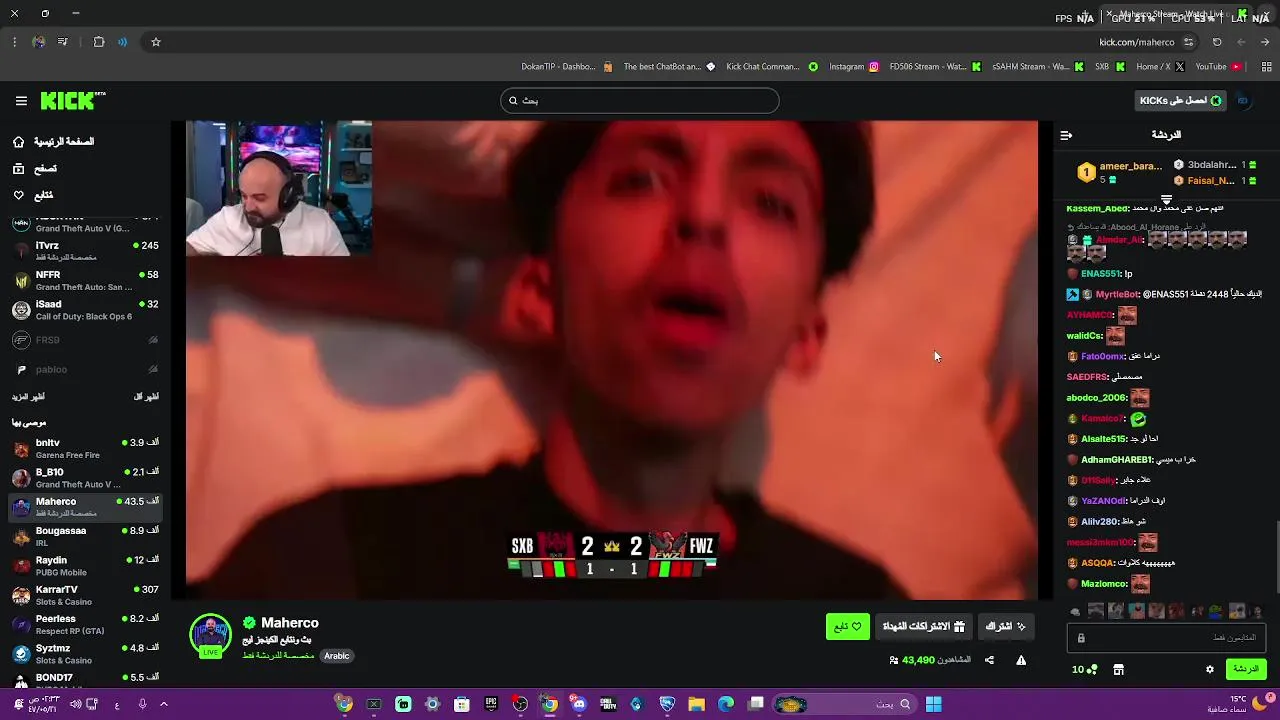Click username AdhamGHAREB1 in chat
1280x720 pixels.
pos(1116,460)
